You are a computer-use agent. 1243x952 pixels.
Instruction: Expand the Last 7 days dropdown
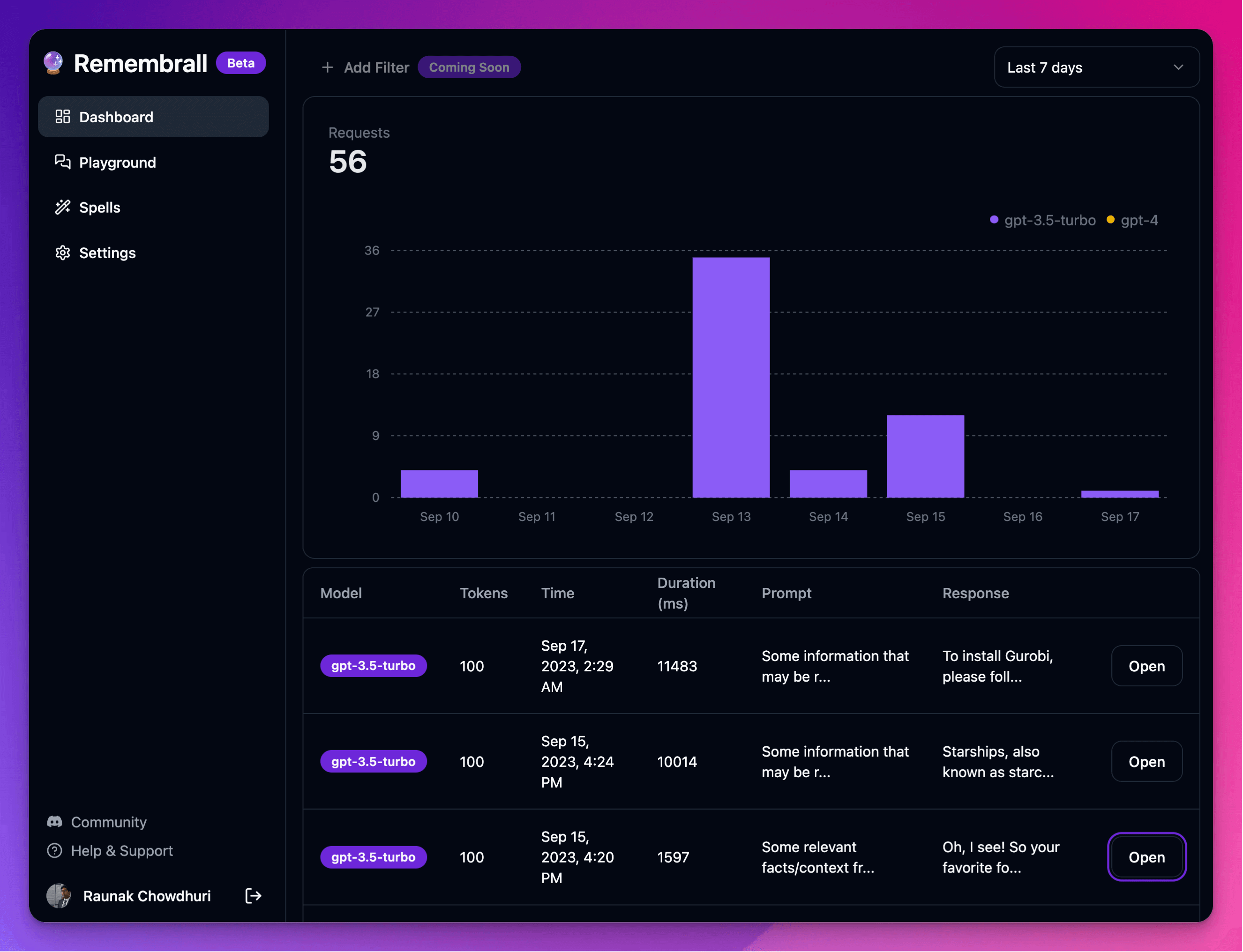point(1097,67)
